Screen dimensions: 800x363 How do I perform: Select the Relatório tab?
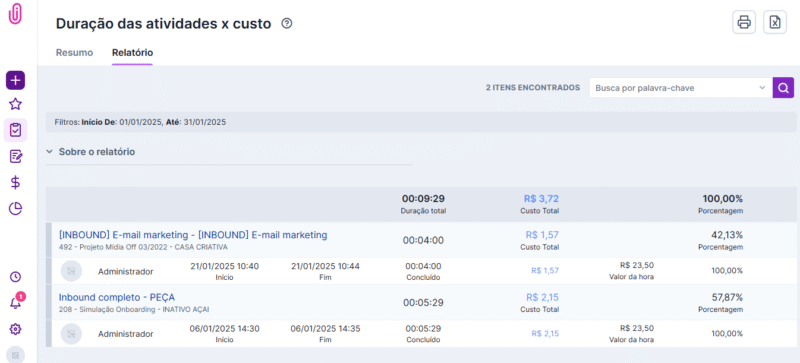click(x=132, y=52)
